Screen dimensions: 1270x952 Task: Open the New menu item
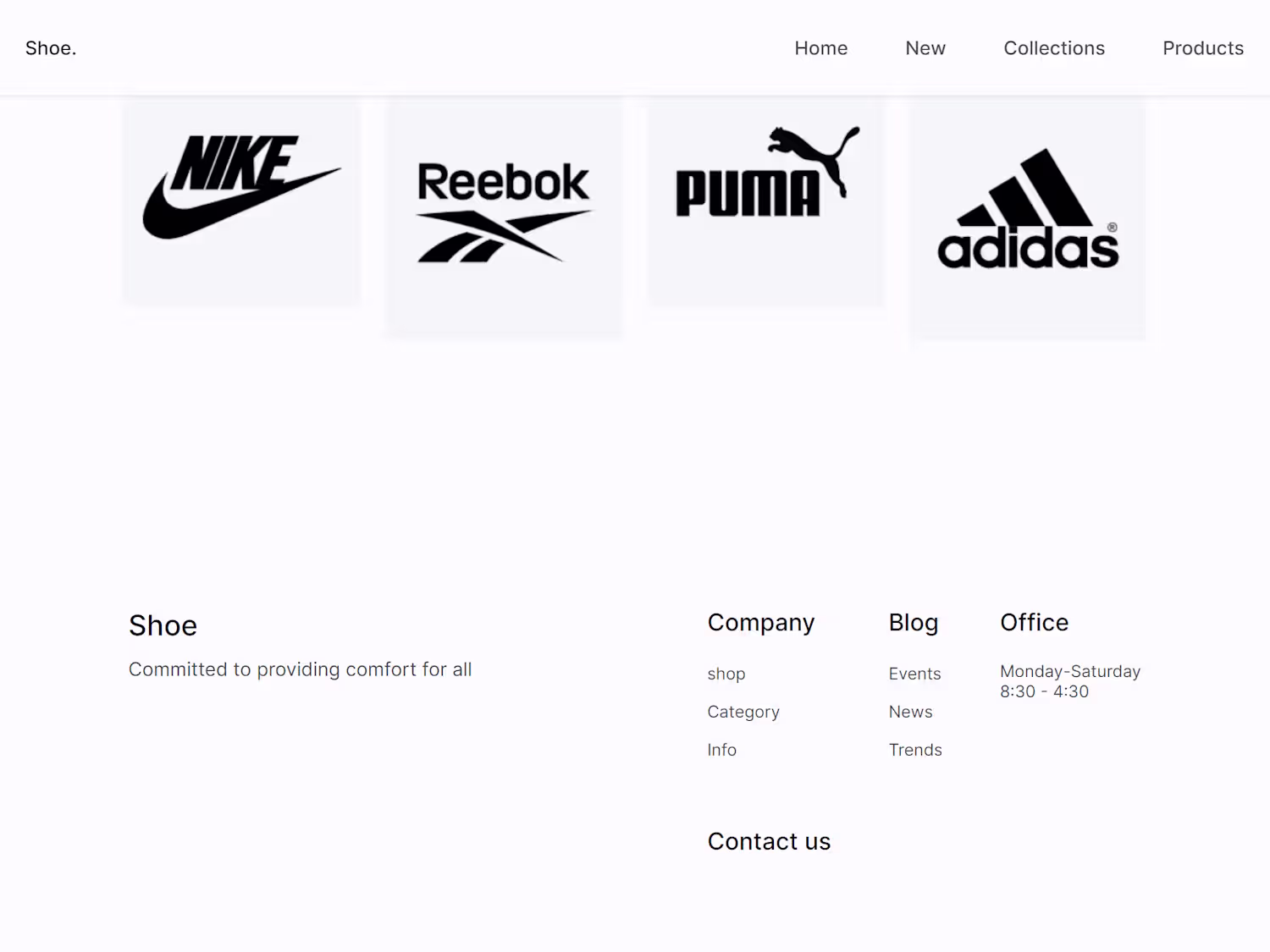(925, 48)
